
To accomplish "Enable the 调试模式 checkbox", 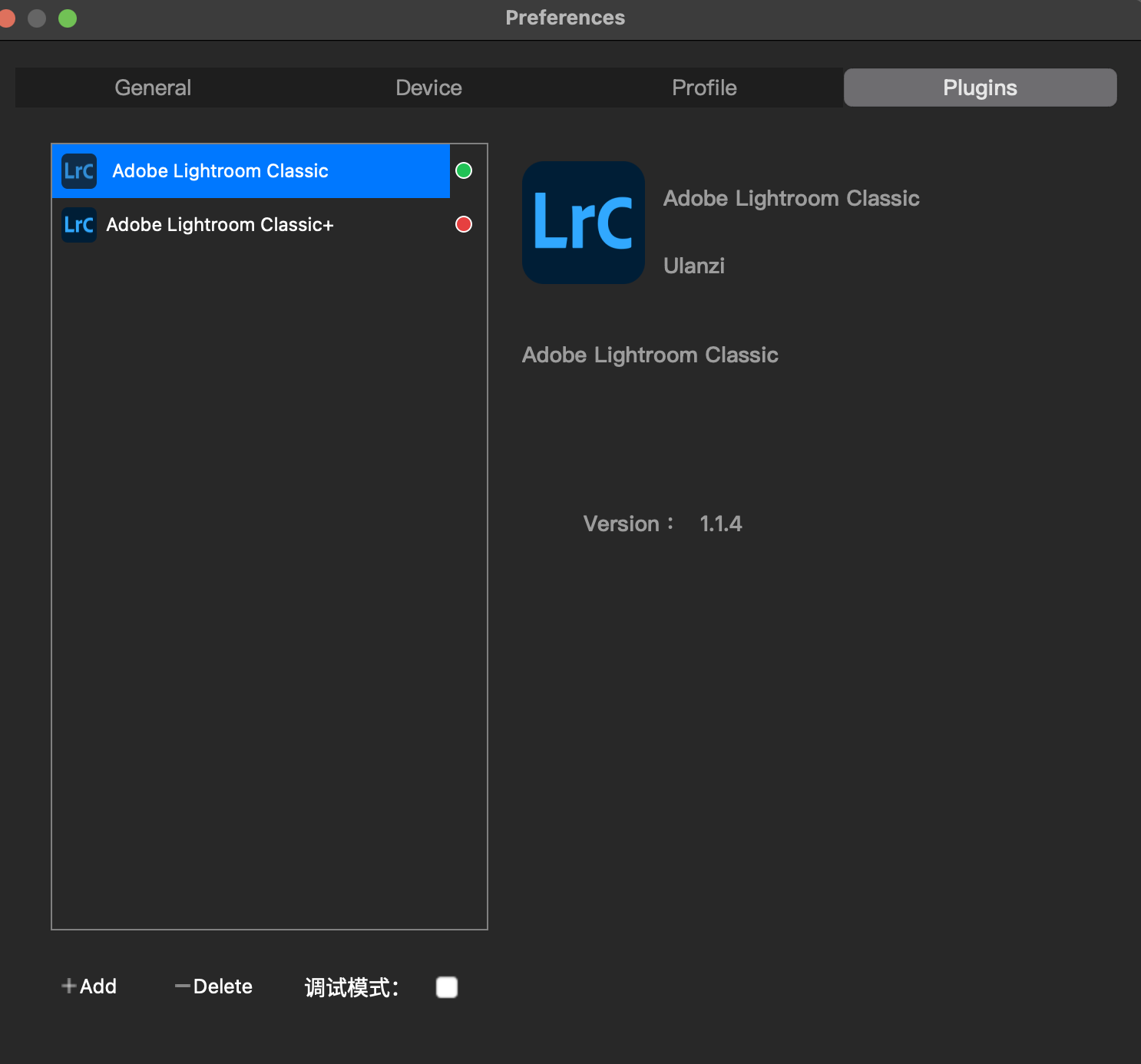I will point(447,987).
